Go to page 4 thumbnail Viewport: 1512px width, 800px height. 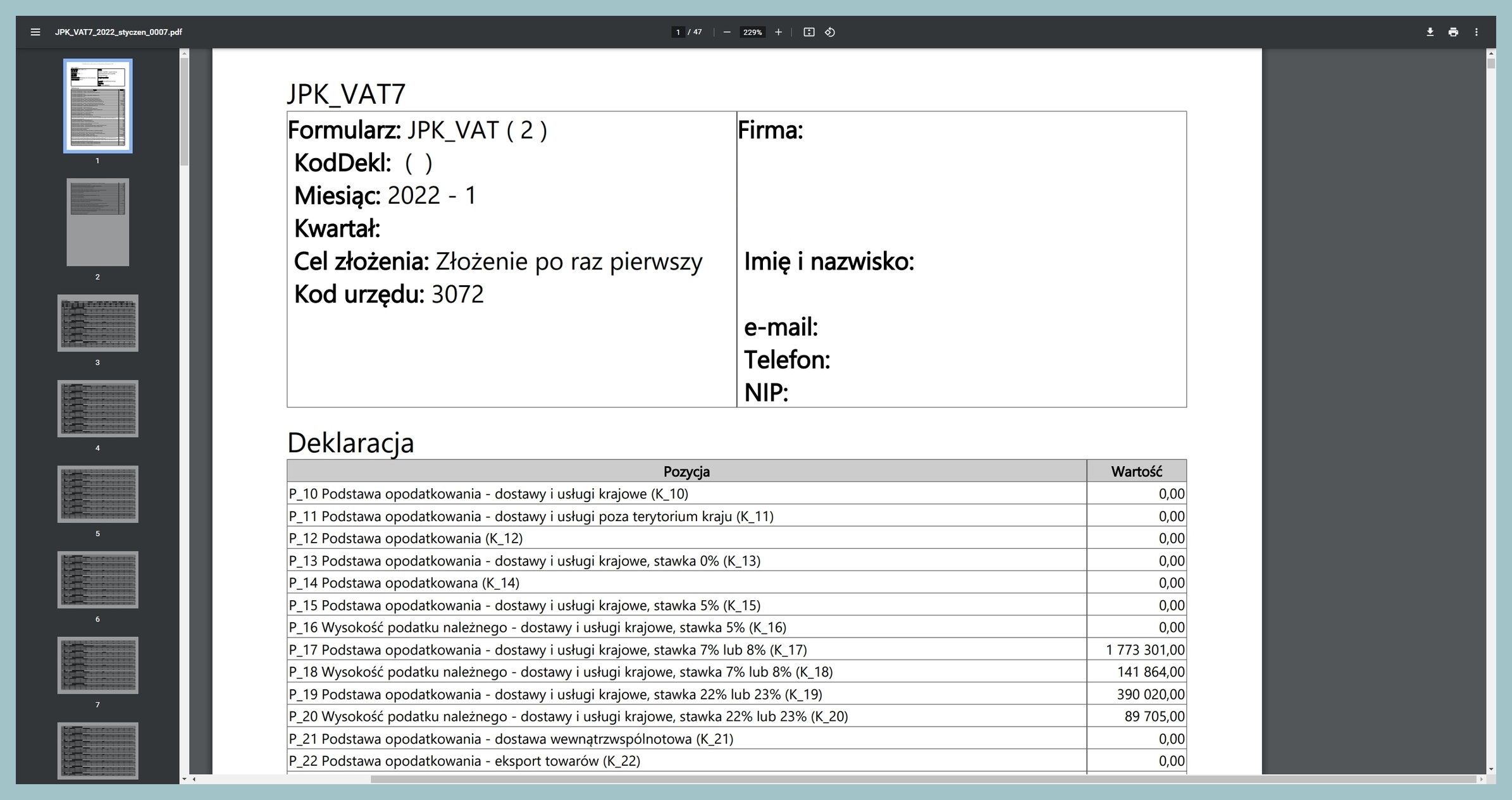pos(97,408)
